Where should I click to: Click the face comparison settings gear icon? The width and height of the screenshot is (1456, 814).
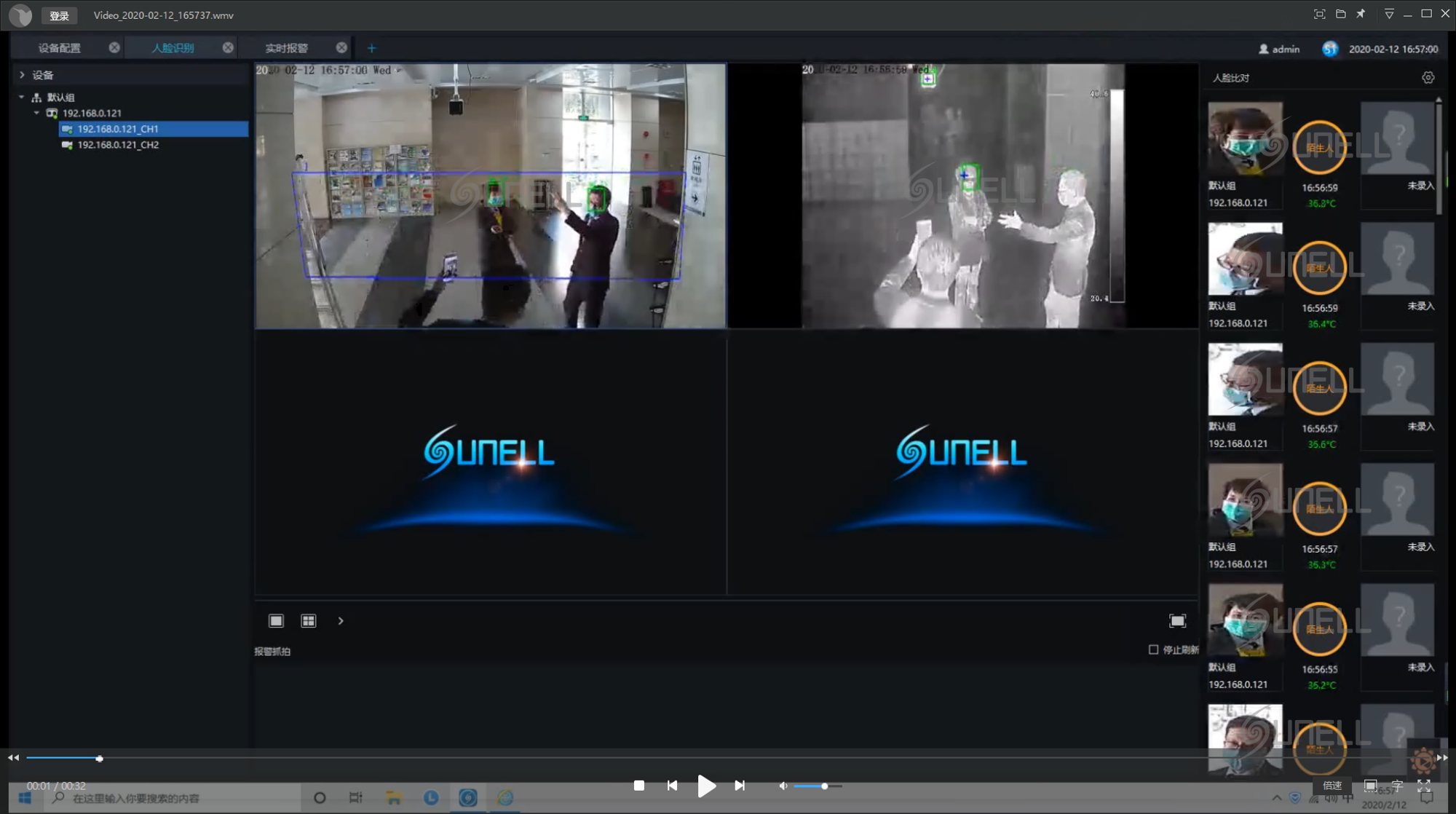[x=1428, y=78]
